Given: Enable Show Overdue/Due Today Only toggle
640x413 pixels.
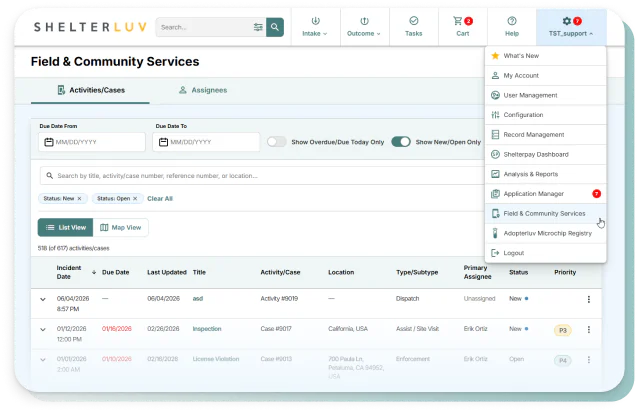Looking at the screenshot, I should 276,142.
